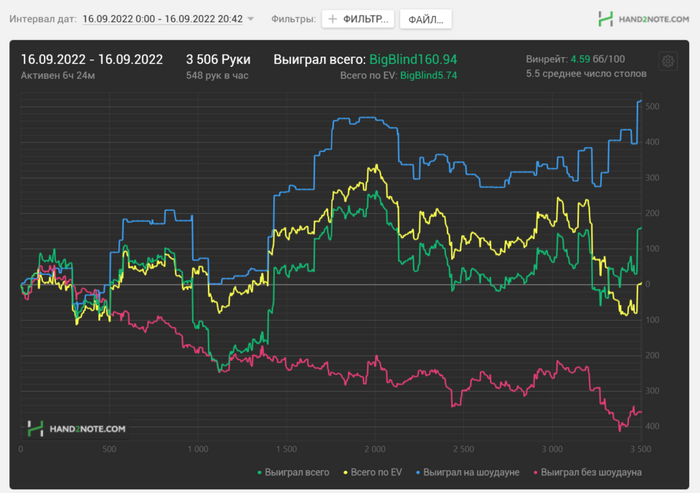Add a filter with ФИЛЬТР... button
The image size is (700, 493).
click(x=358, y=19)
